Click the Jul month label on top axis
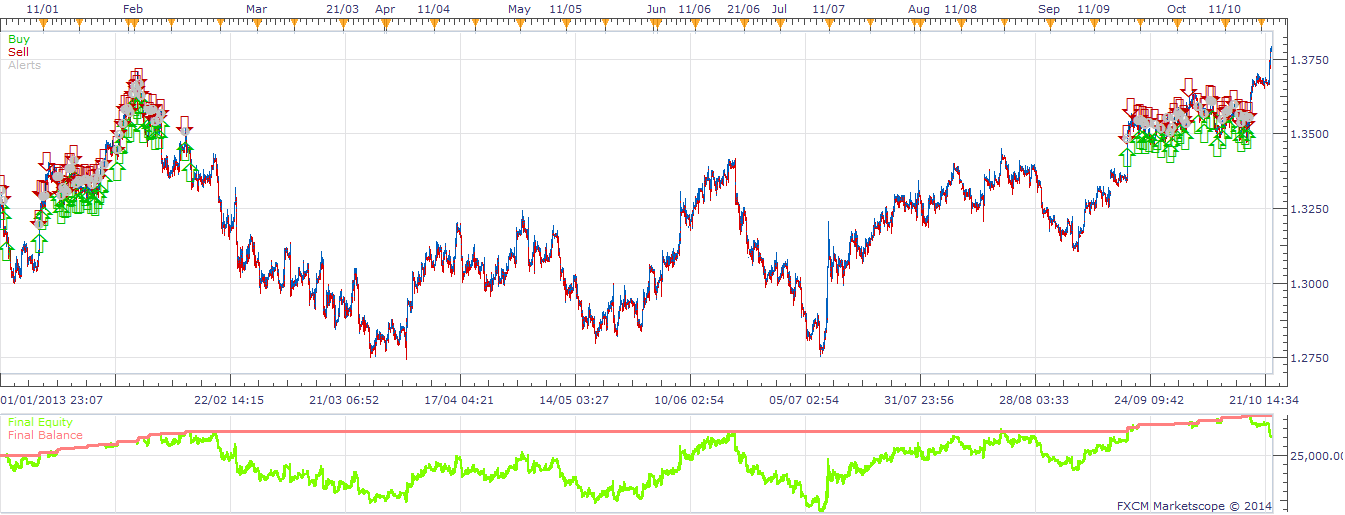 pyautogui.click(x=779, y=8)
